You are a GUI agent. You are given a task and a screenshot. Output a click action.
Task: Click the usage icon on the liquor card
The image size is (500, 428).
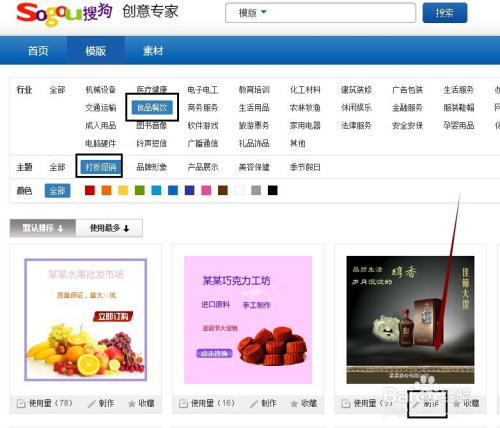coord(346,404)
